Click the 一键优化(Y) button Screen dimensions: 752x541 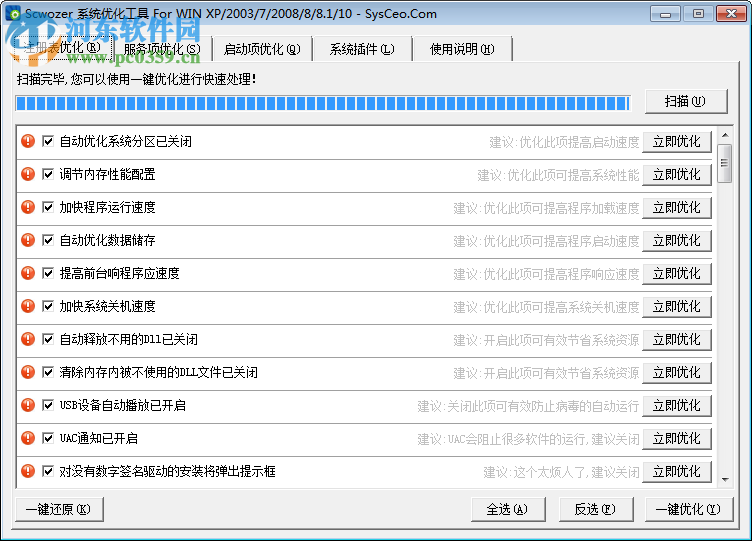click(x=689, y=509)
